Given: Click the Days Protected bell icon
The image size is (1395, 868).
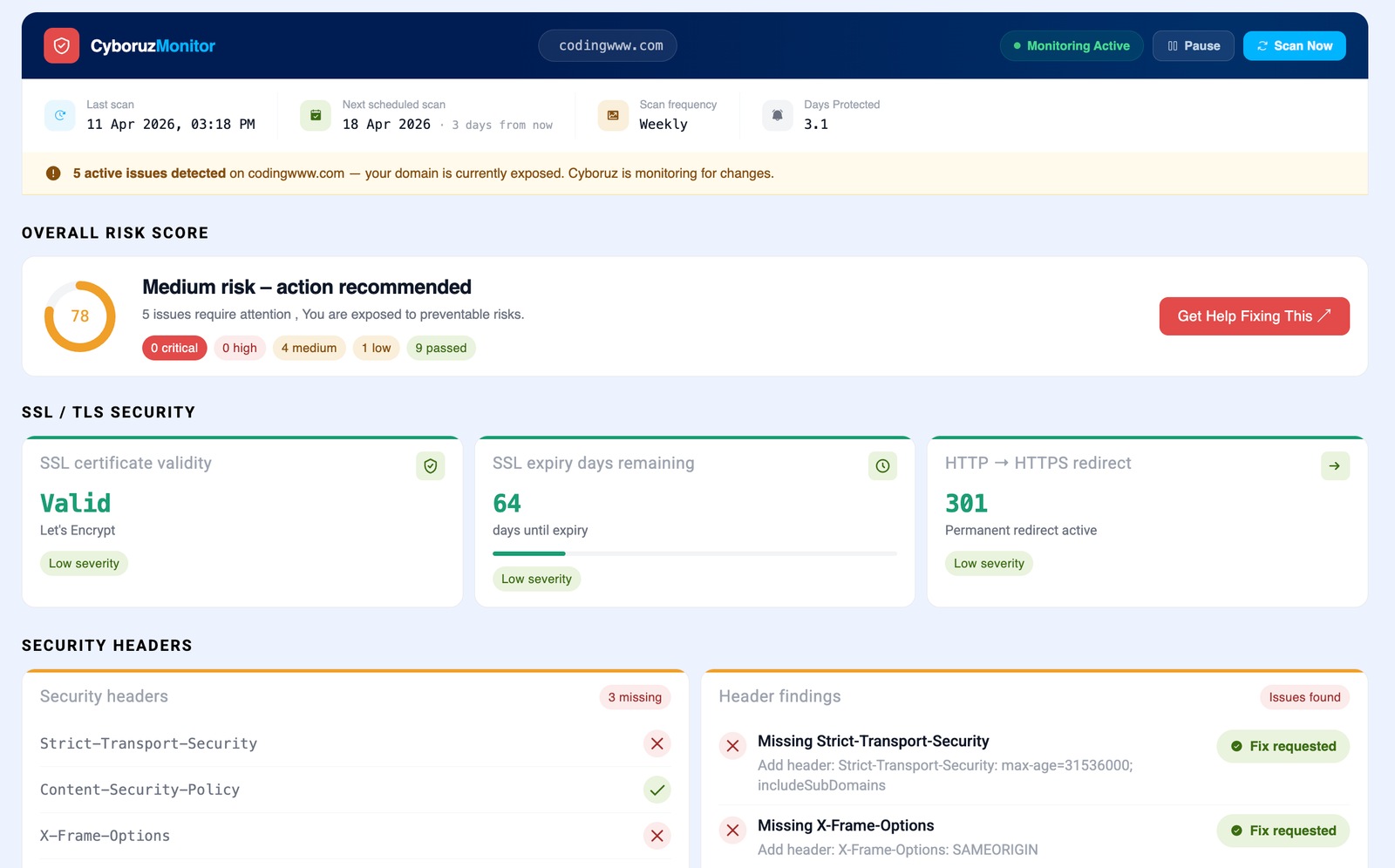Looking at the screenshot, I should click(x=777, y=115).
